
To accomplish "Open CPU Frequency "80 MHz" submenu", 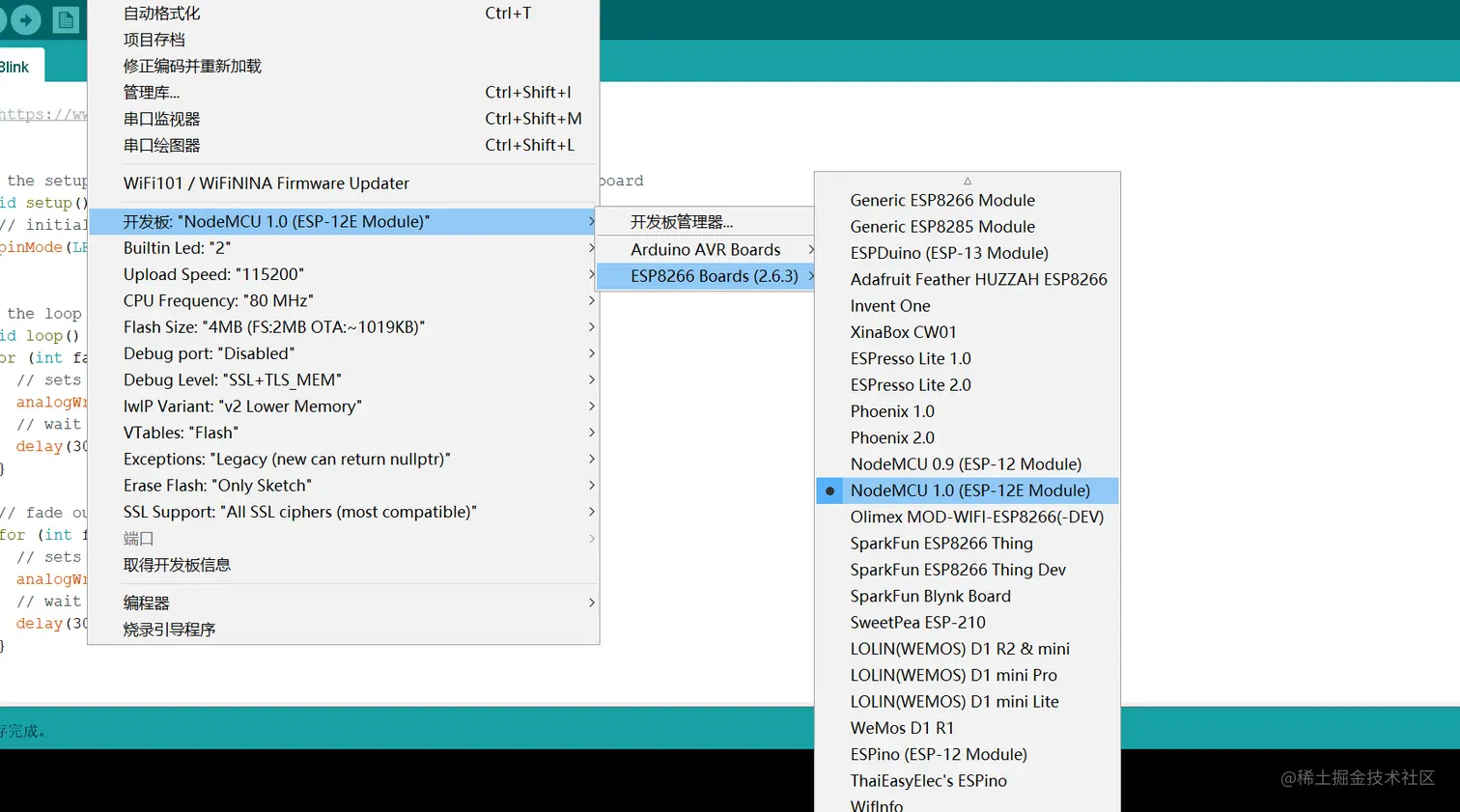I will coord(343,300).
